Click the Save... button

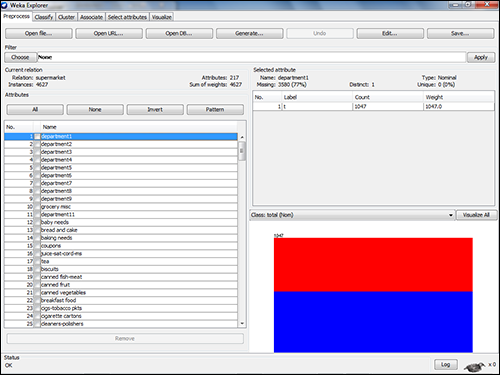[x=460, y=33]
